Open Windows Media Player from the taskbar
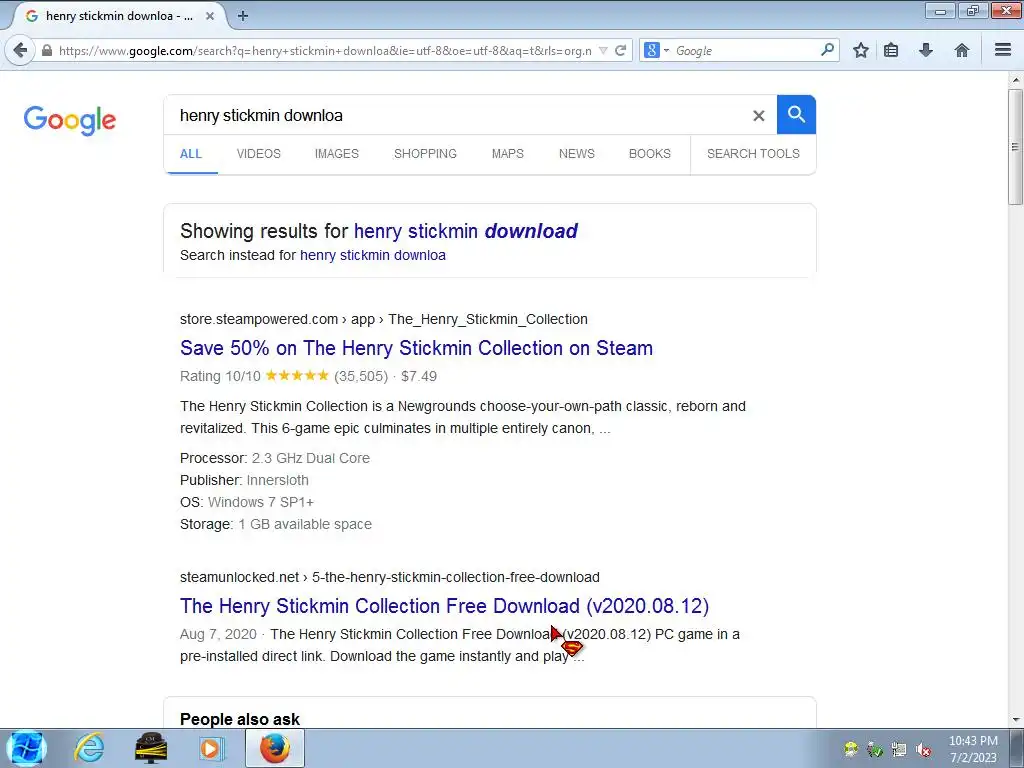The height and width of the screenshot is (768, 1024). coord(211,748)
